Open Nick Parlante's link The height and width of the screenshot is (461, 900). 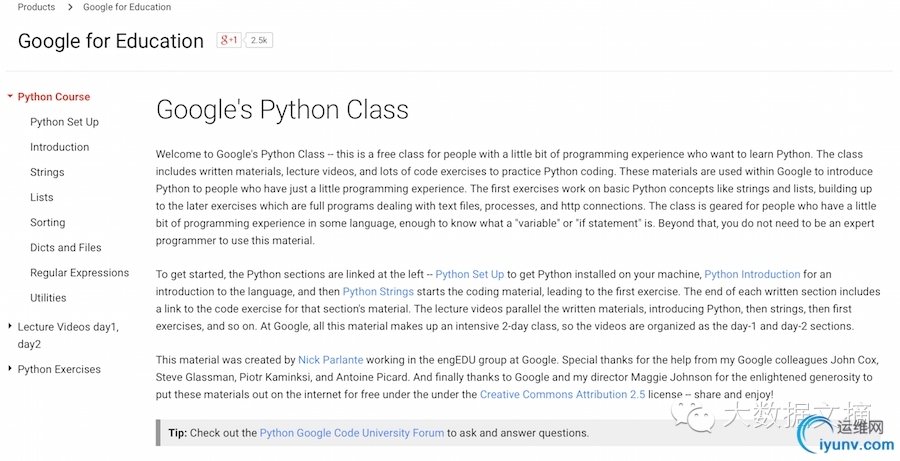click(x=331, y=360)
